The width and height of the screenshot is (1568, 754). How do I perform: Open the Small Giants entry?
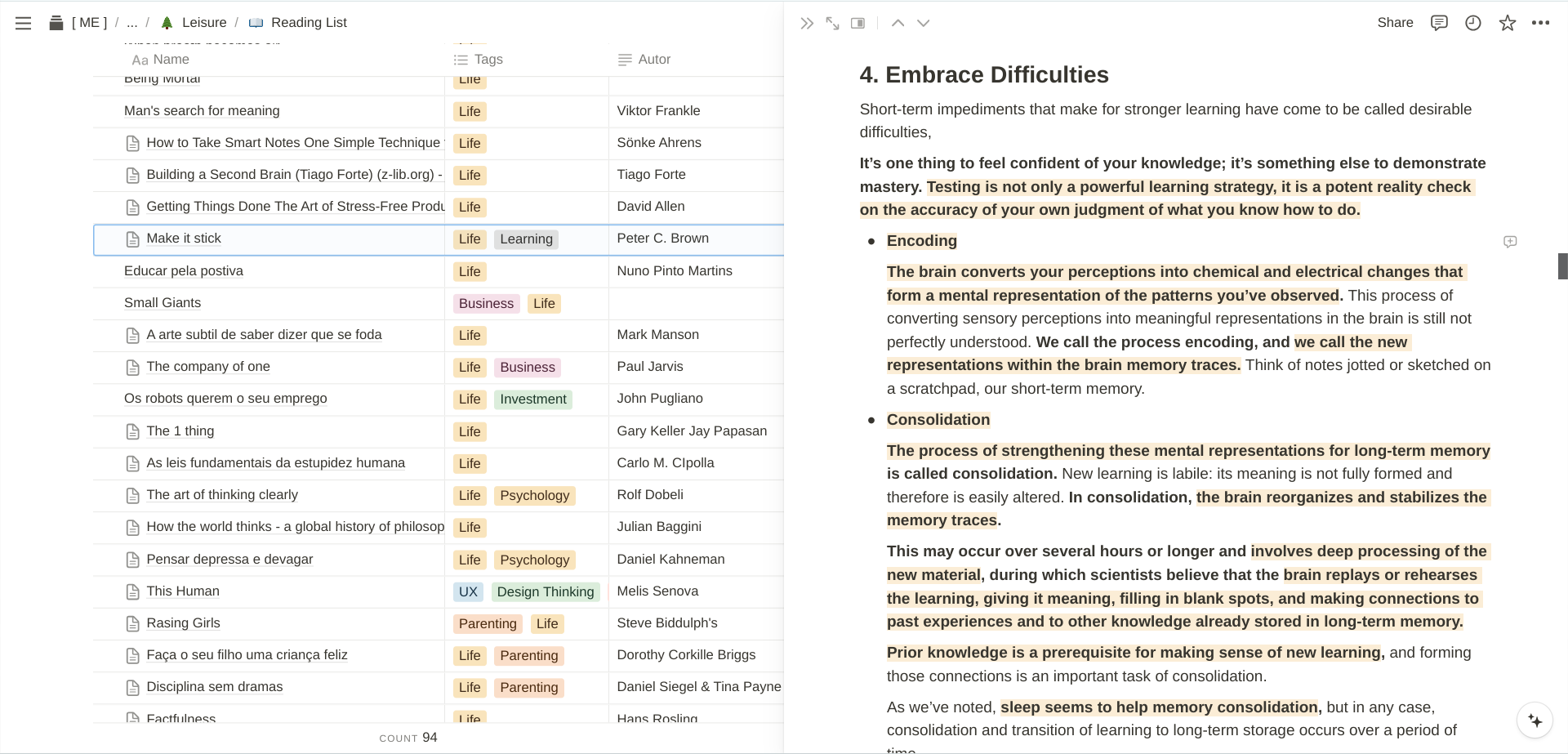coord(163,303)
